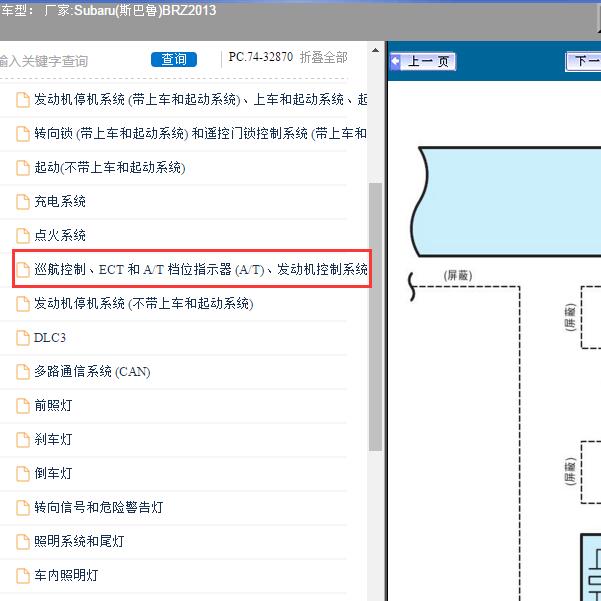Select 点火系统 in the list
This screenshot has height=601, width=601.
[x=60, y=235]
